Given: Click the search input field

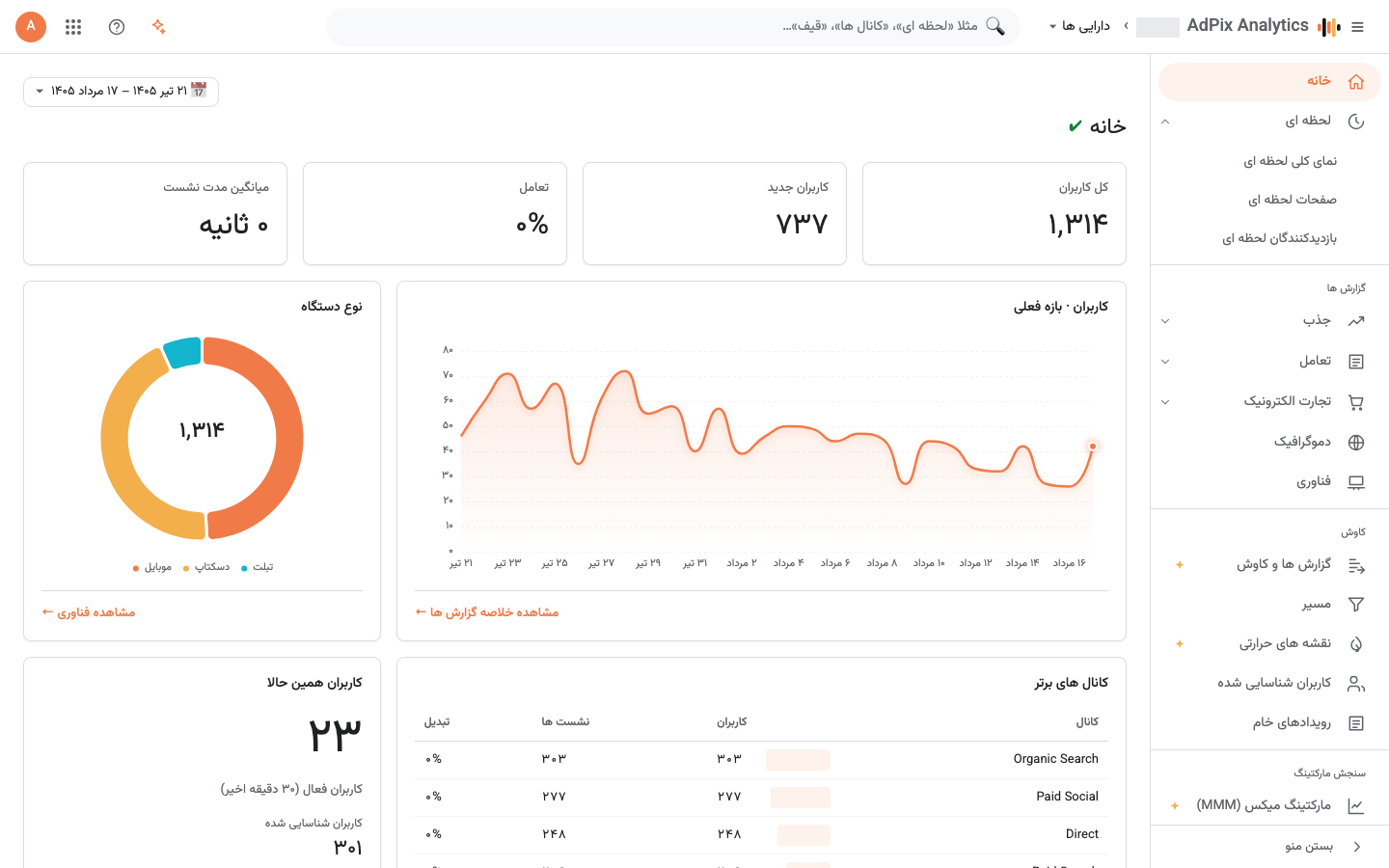Looking at the screenshot, I should [673, 27].
